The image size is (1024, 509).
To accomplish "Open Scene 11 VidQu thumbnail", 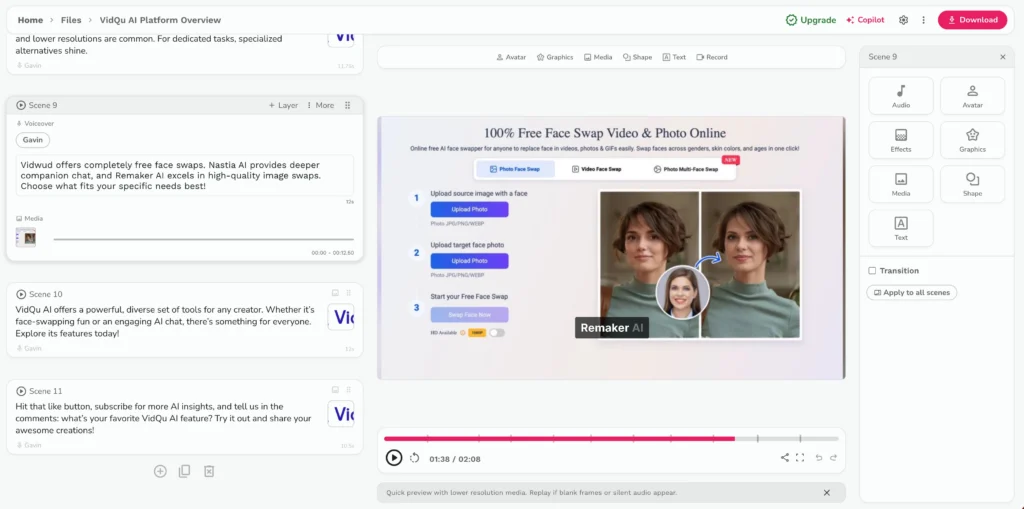I will [341, 414].
